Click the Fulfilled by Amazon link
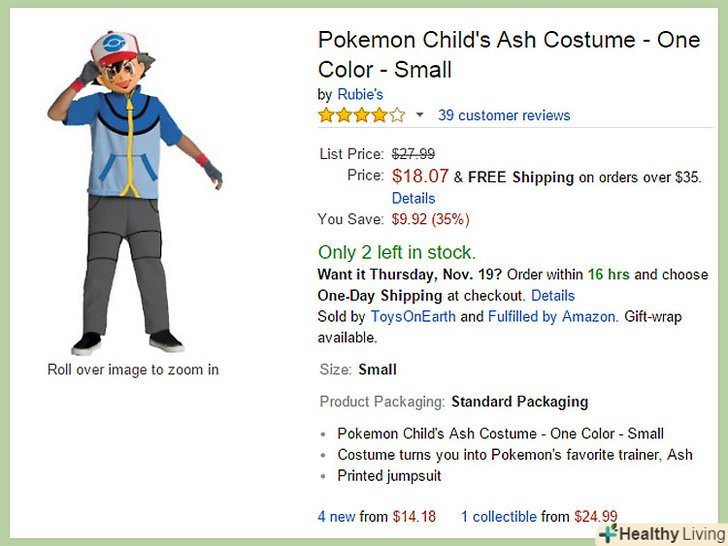This screenshot has width=728, height=546. [551, 316]
